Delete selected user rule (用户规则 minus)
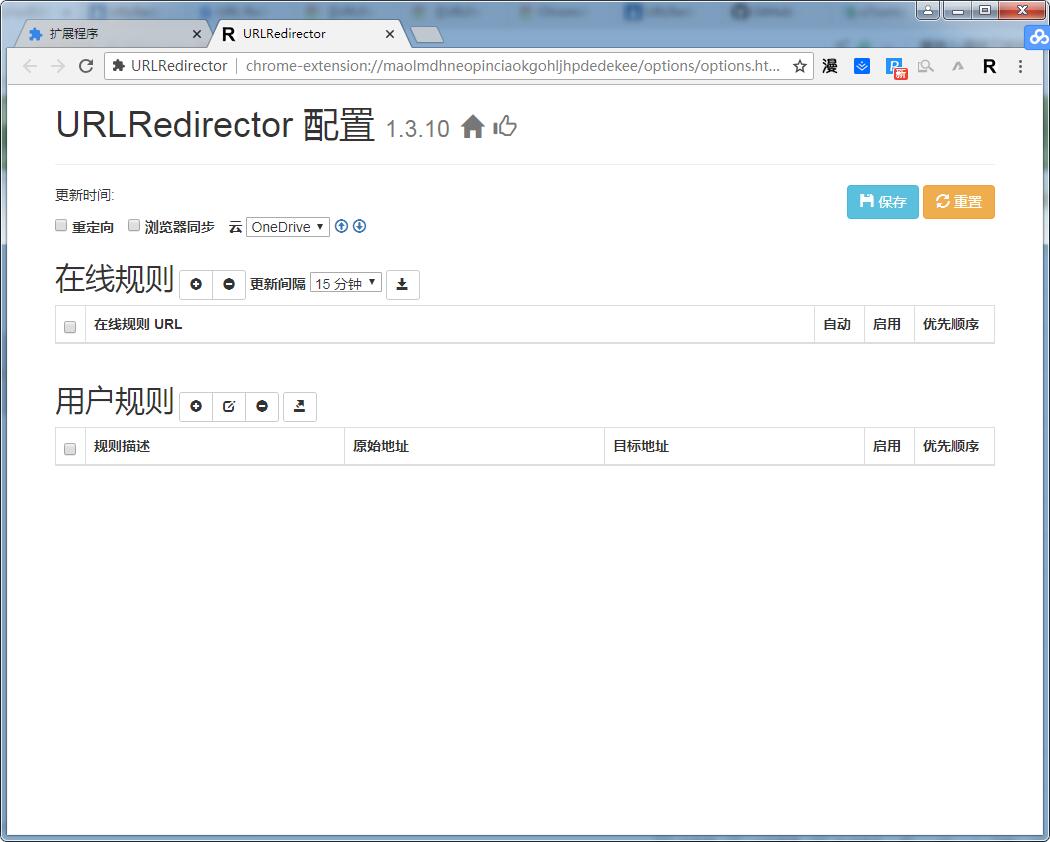Screen dimensions: 1050x842 [262, 407]
